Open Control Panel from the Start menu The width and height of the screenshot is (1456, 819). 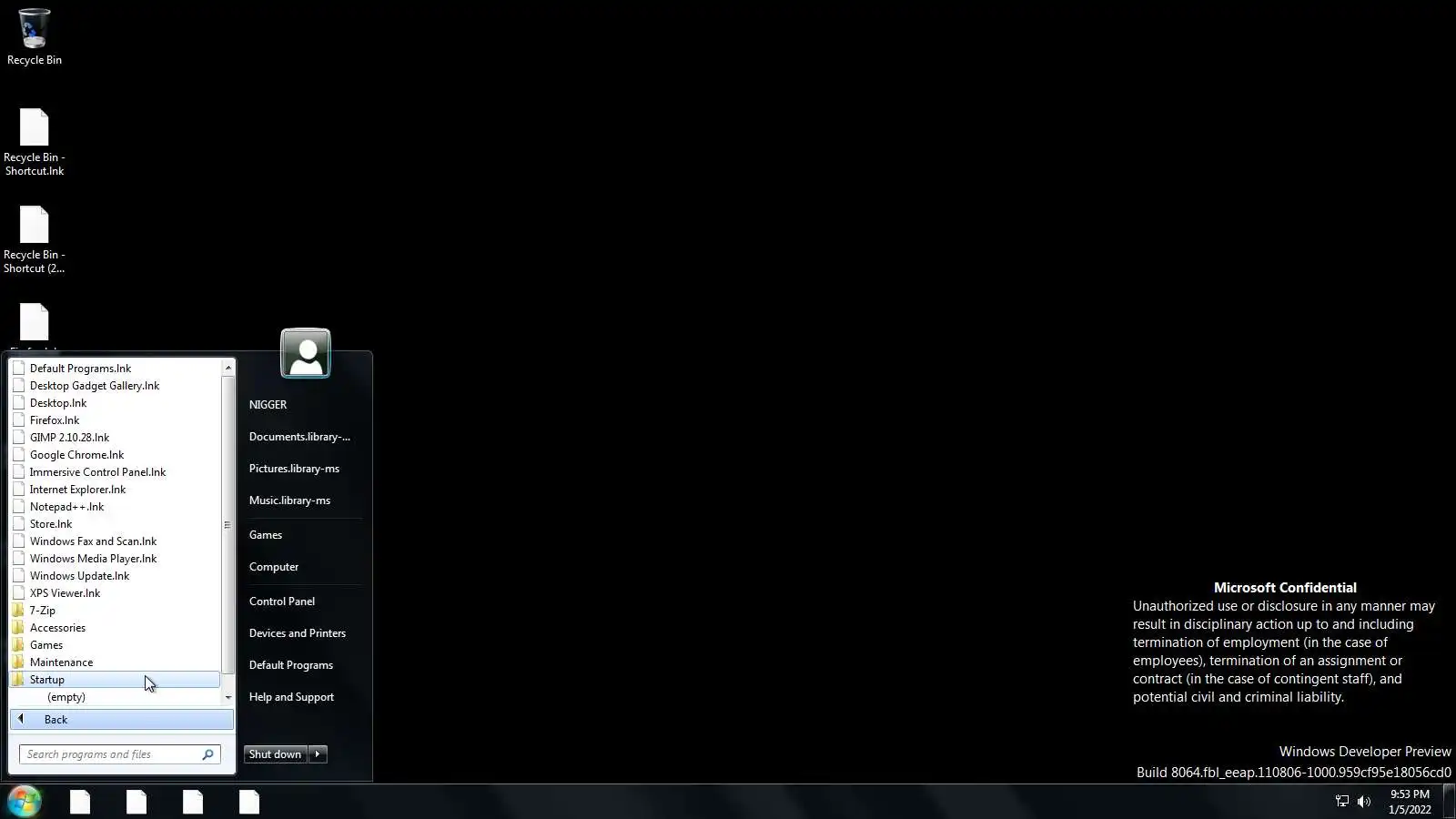(300, 602)
